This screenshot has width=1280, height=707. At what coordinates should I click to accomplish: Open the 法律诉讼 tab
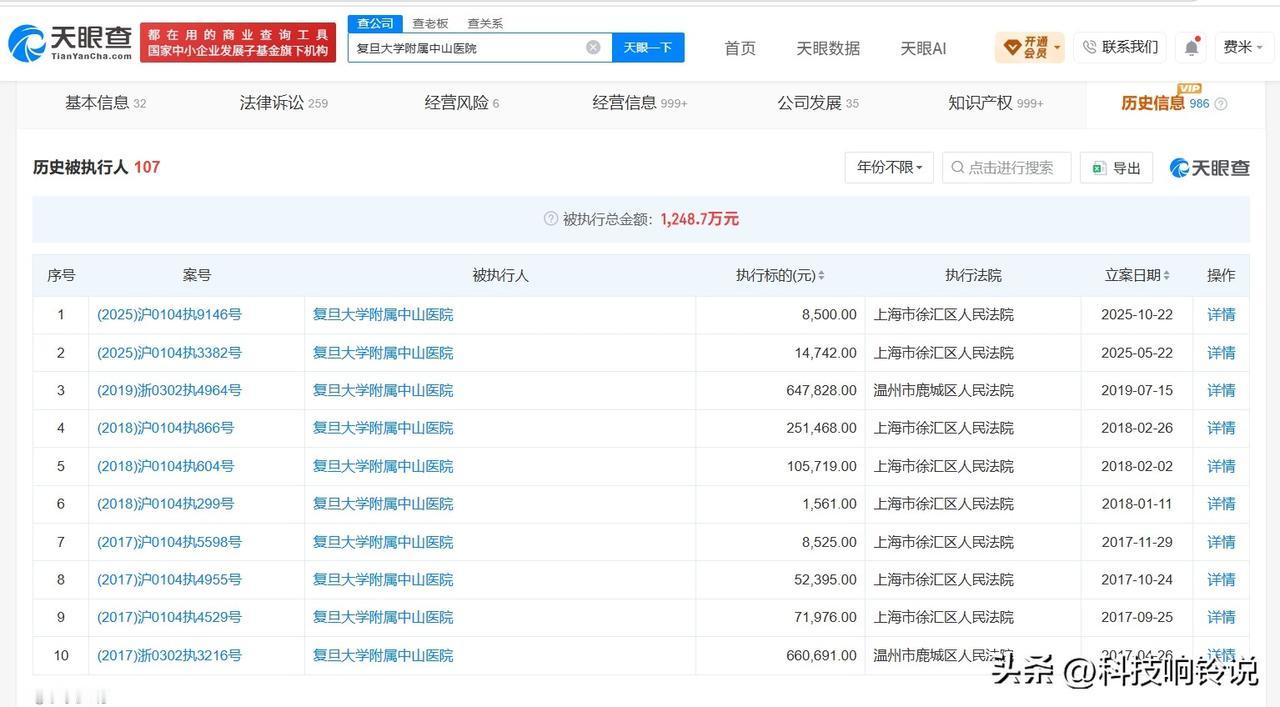(283, 102)
